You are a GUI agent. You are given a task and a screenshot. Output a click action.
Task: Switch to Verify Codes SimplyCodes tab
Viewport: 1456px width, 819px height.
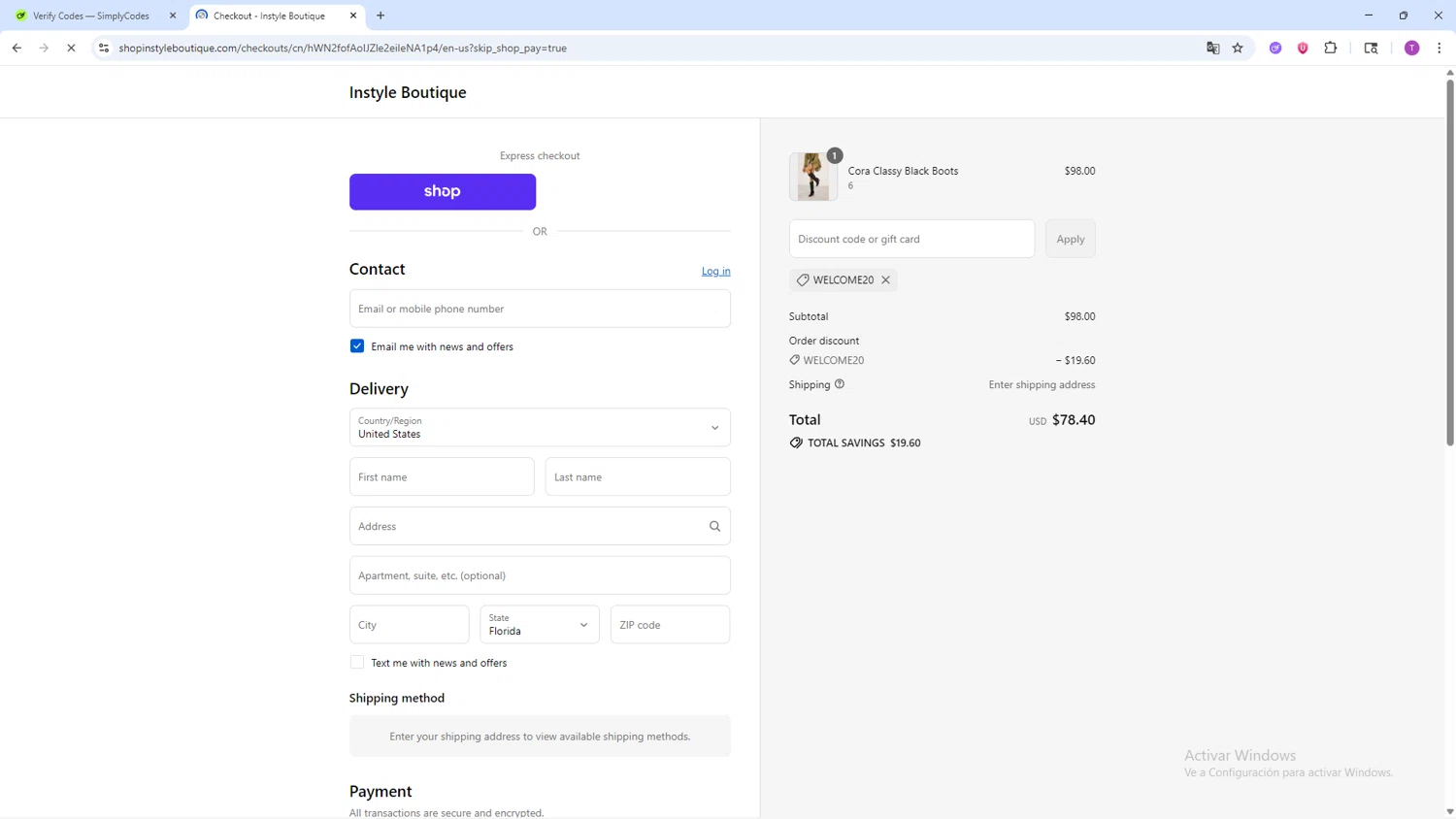coord(91,16)
